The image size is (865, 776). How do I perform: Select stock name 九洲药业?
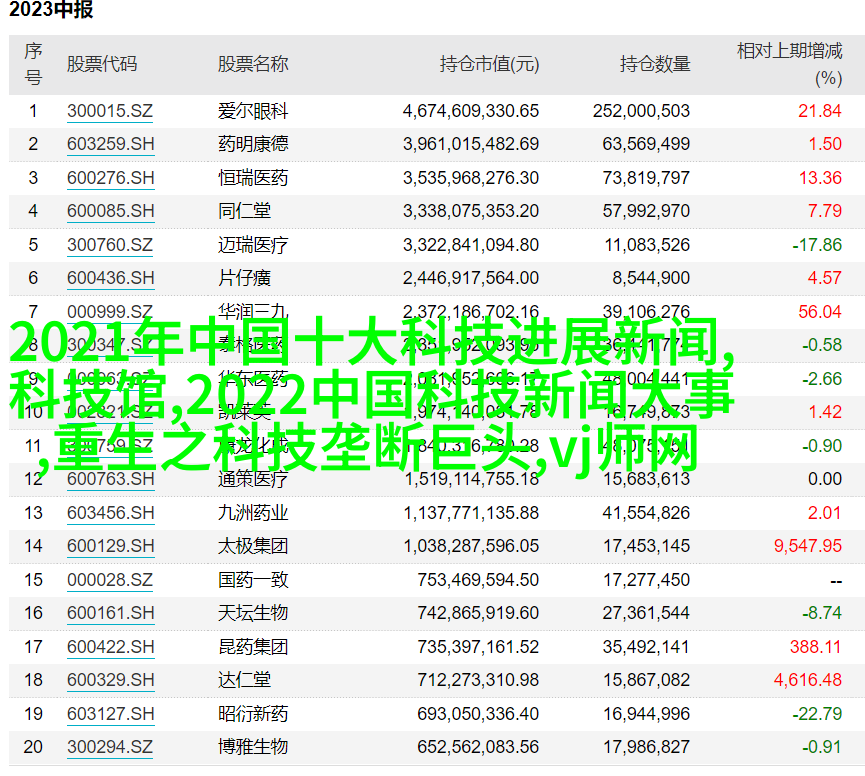(x=253, y=513)
